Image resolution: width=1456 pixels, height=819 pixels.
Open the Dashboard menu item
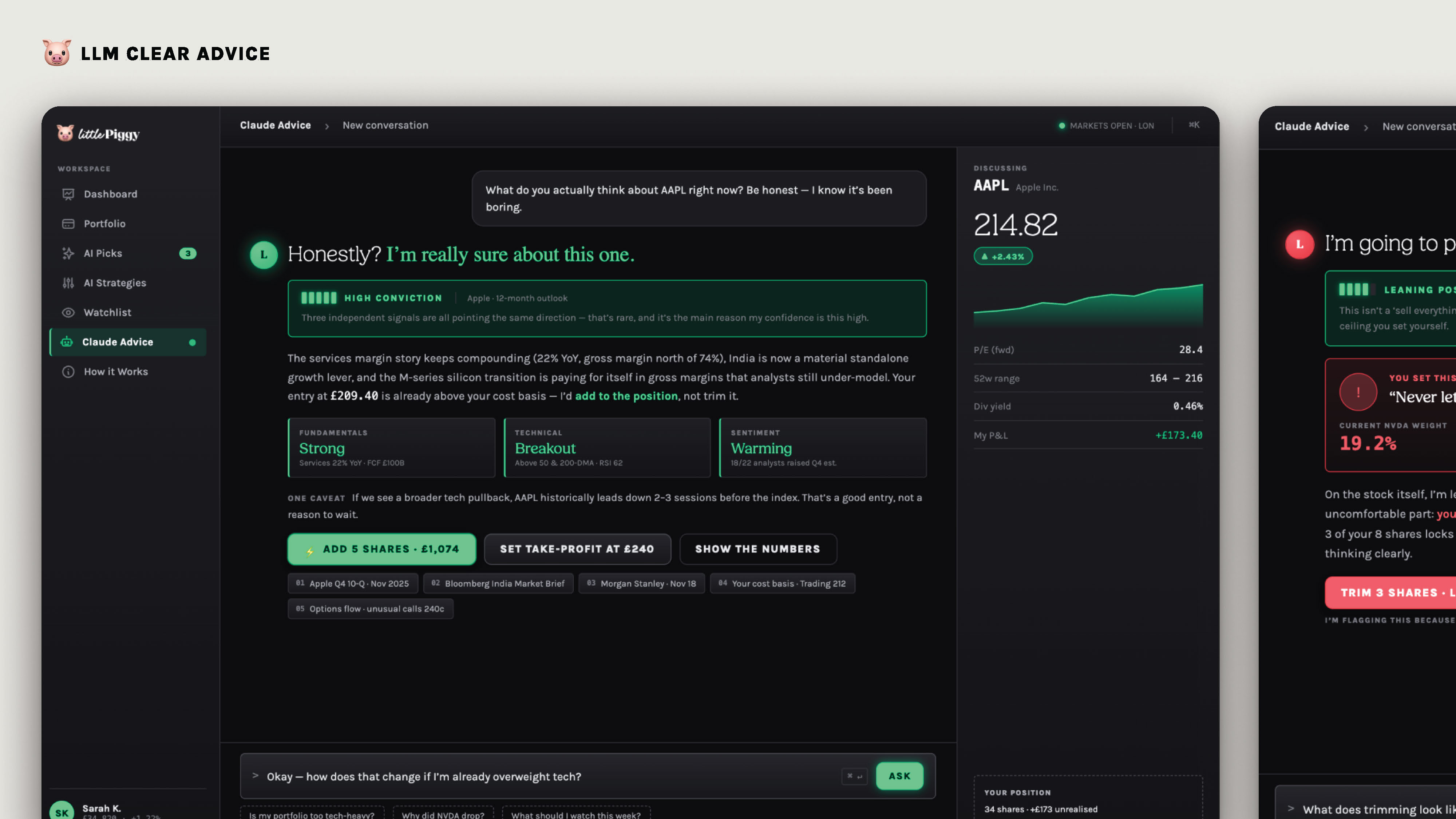(128, 194)
